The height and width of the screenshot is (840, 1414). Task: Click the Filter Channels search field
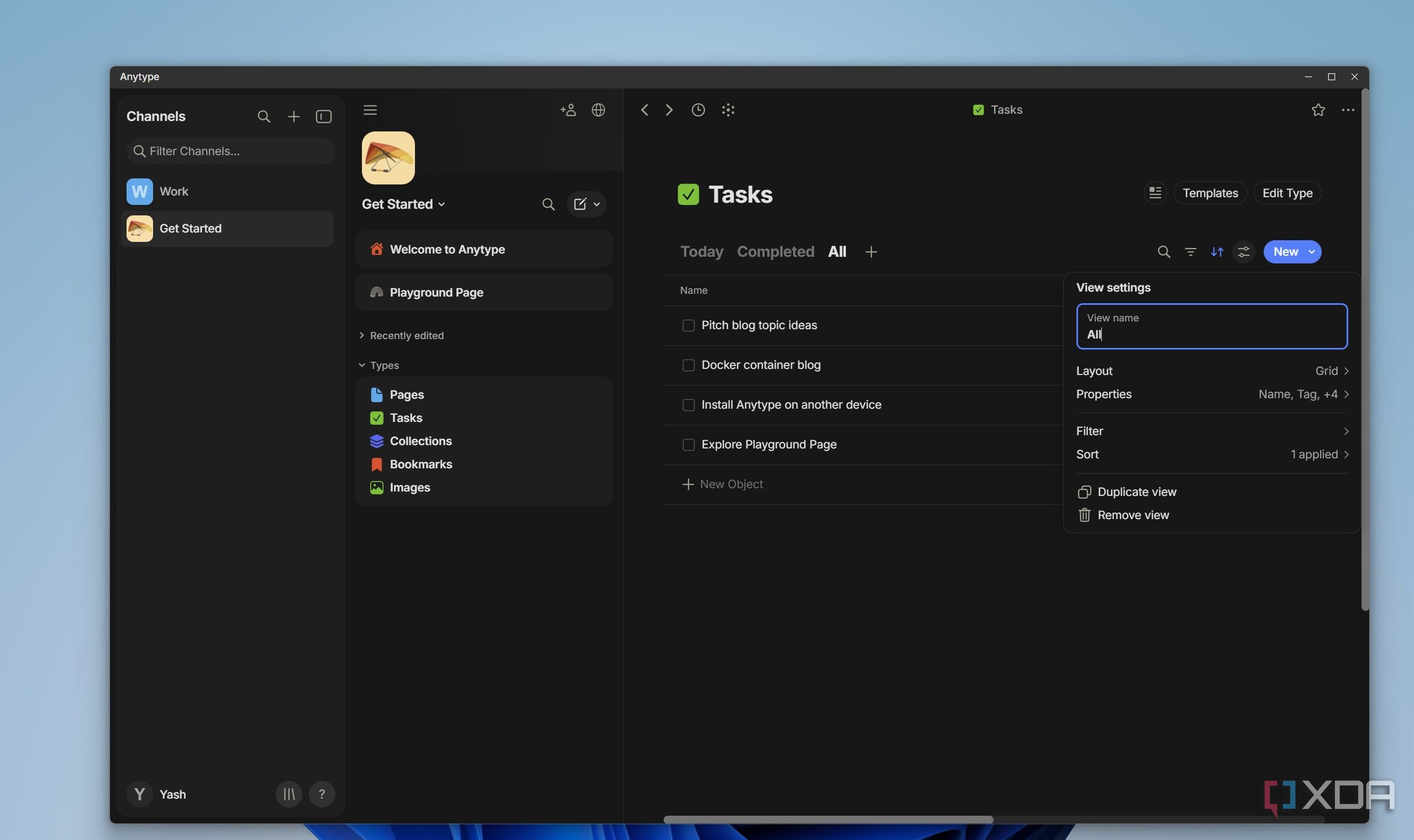coord(230,151)
